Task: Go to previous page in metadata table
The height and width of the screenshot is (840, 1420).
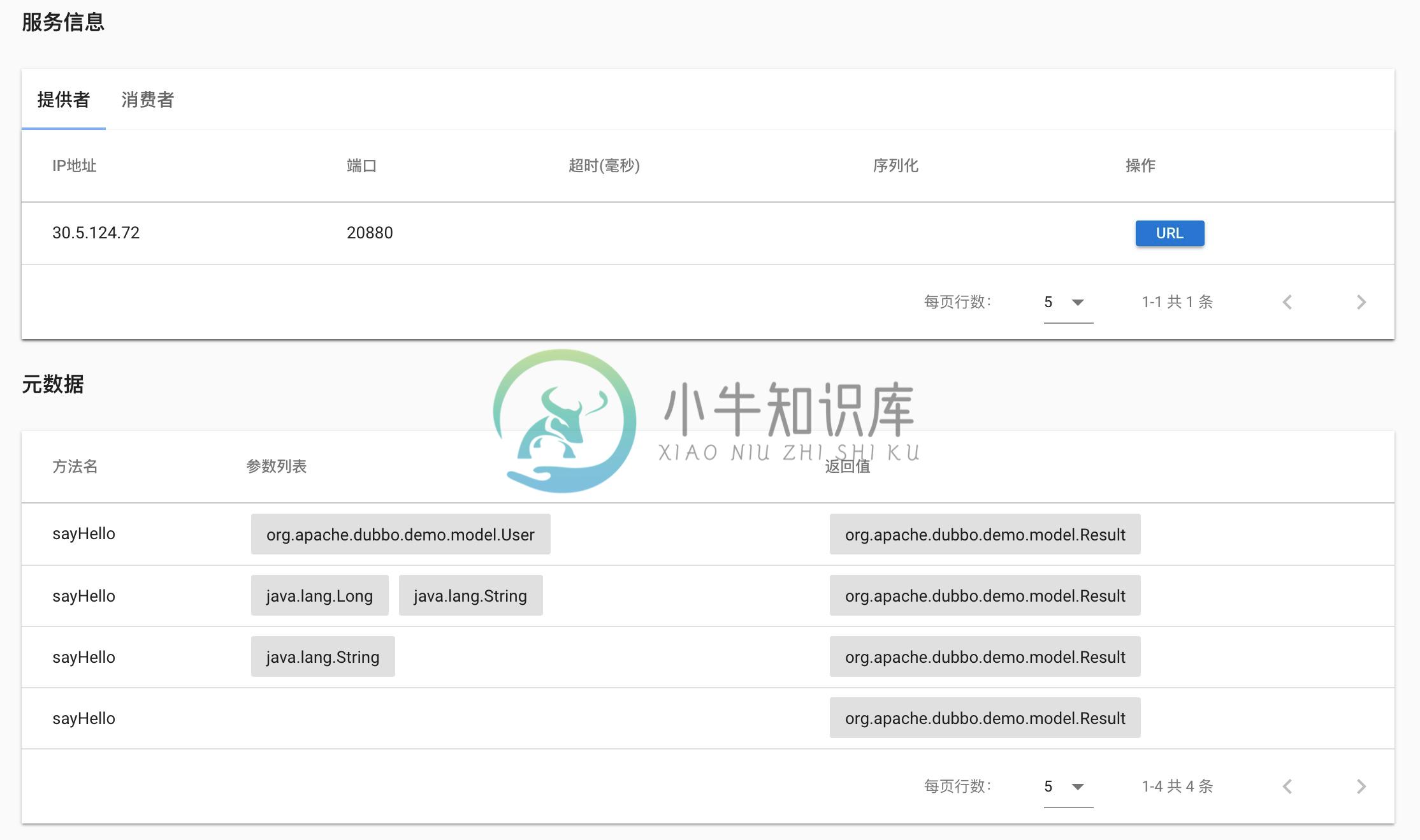Action: click(1287, 786)
